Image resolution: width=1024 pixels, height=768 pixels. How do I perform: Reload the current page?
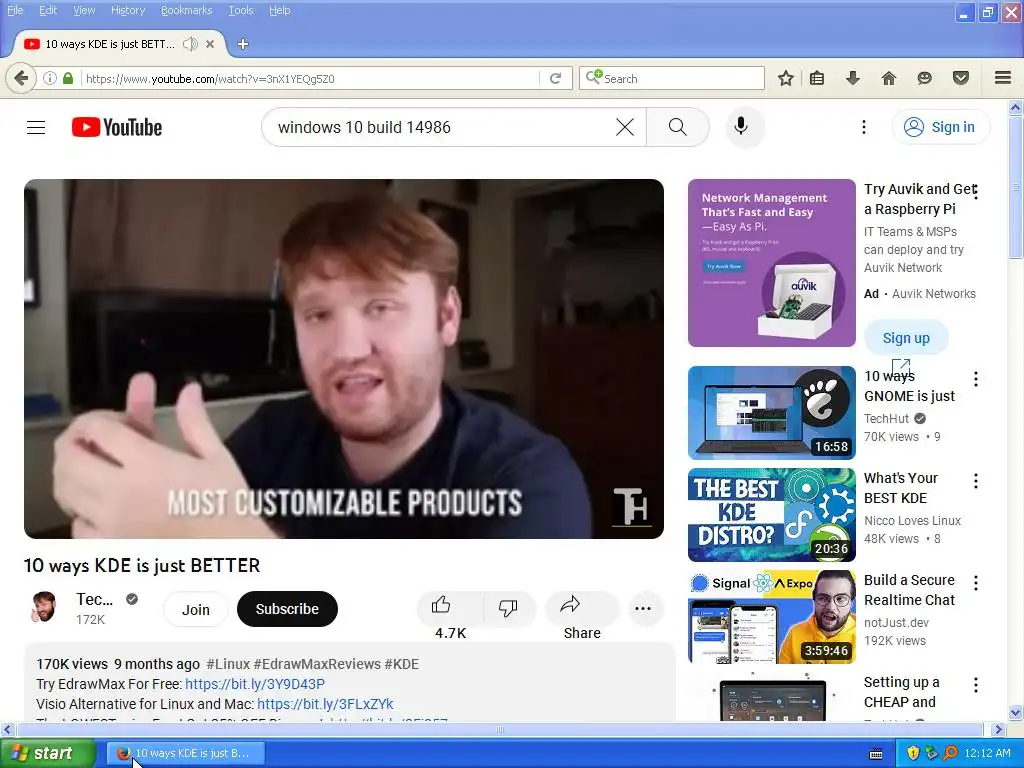pos(556,78)
